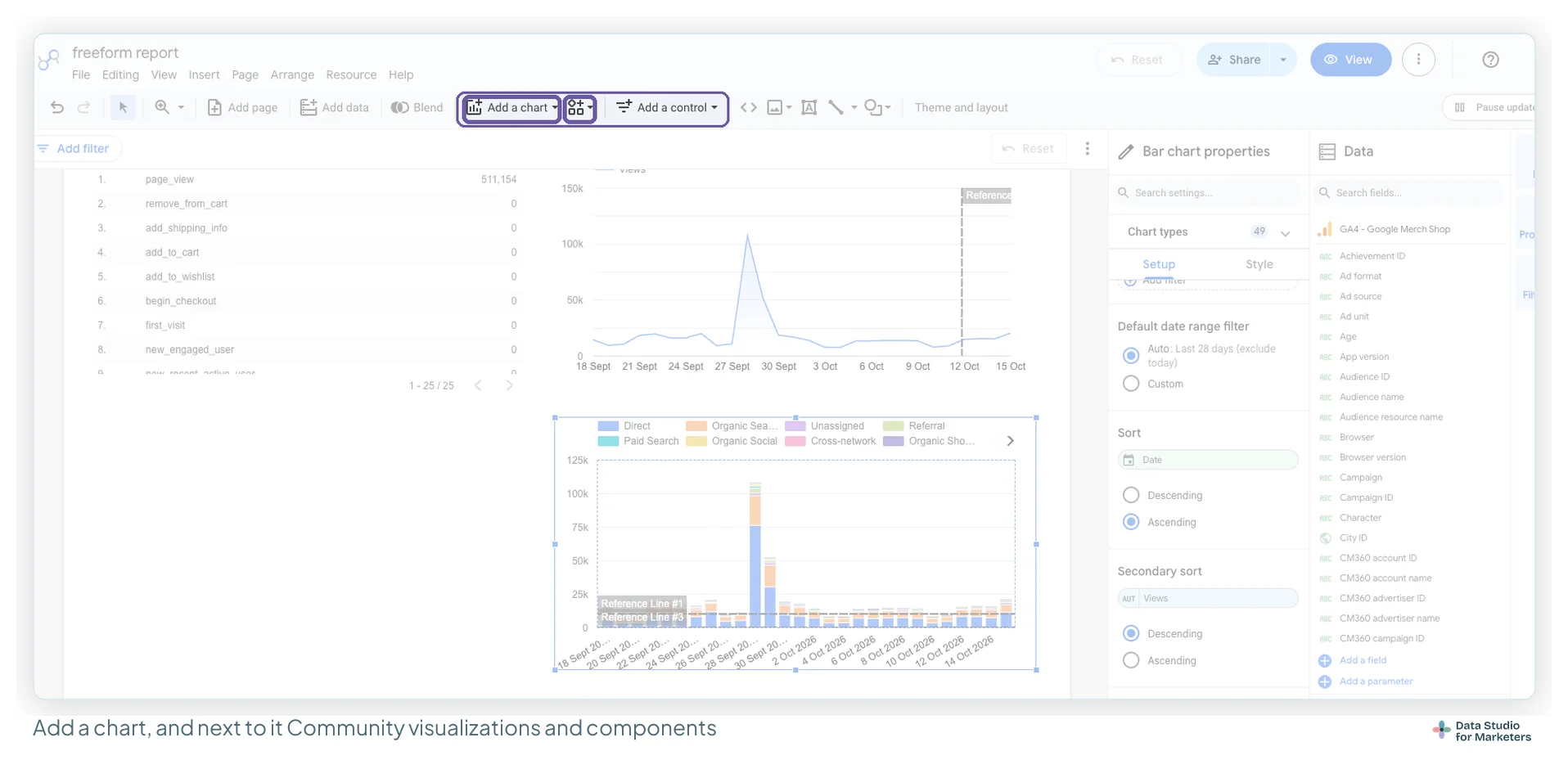
Task: Select Custom date range option
Action: [1130, 384]
